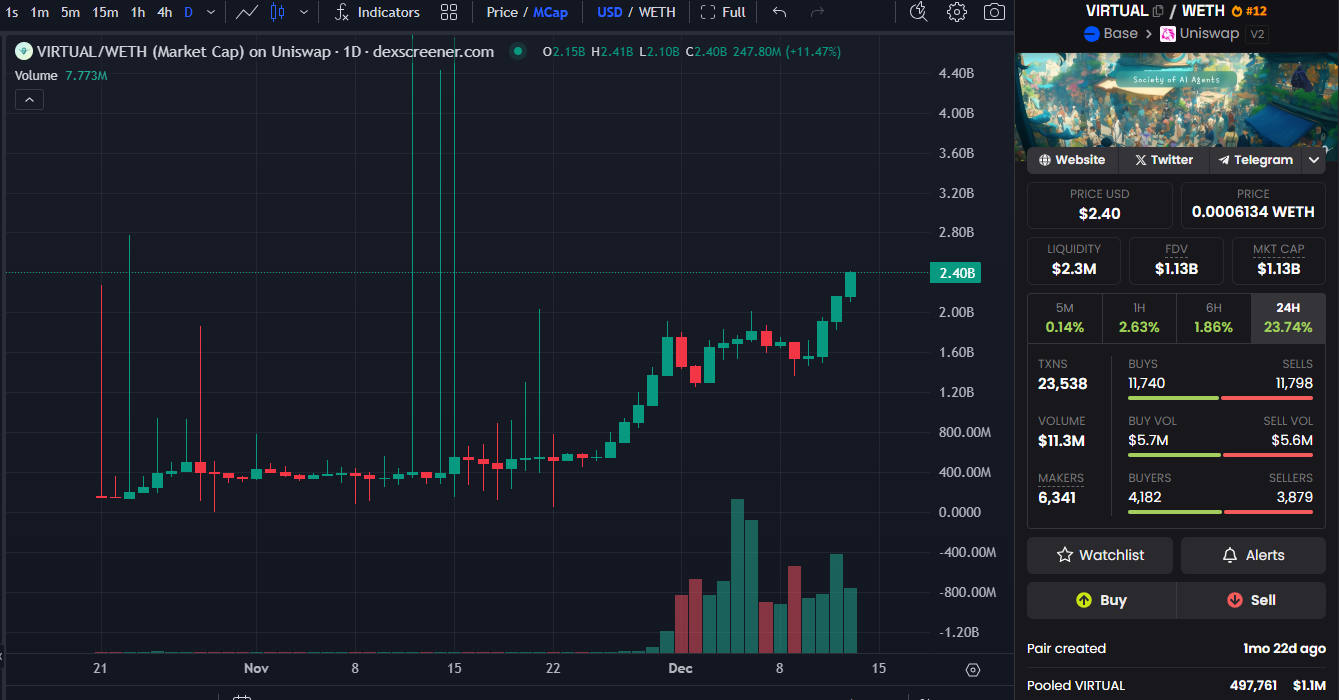This screenshot has height=700, width=1339.
Task: Open chart settings gear
Action: coord(957,12)
